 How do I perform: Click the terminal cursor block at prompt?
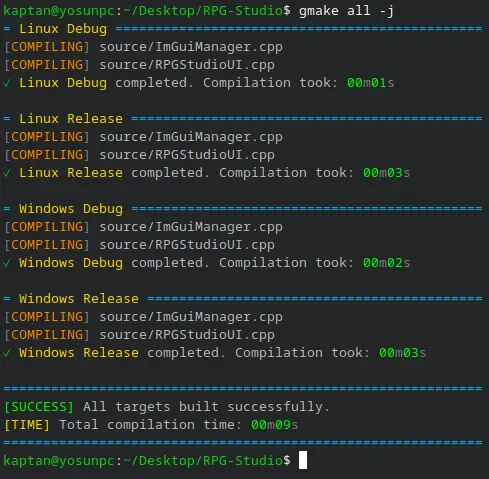click(x=303, y=460)
